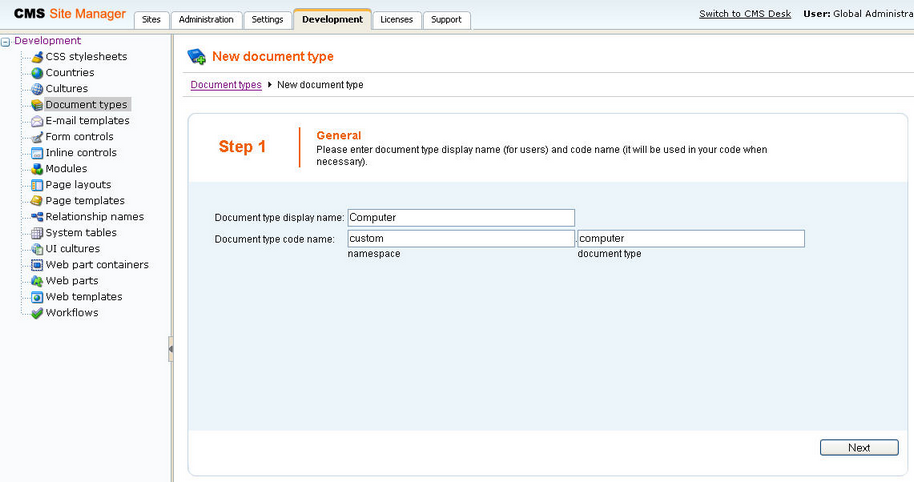
Task: Collapse the left sidebar with splitter handle
Action: (x=171, y=349)
